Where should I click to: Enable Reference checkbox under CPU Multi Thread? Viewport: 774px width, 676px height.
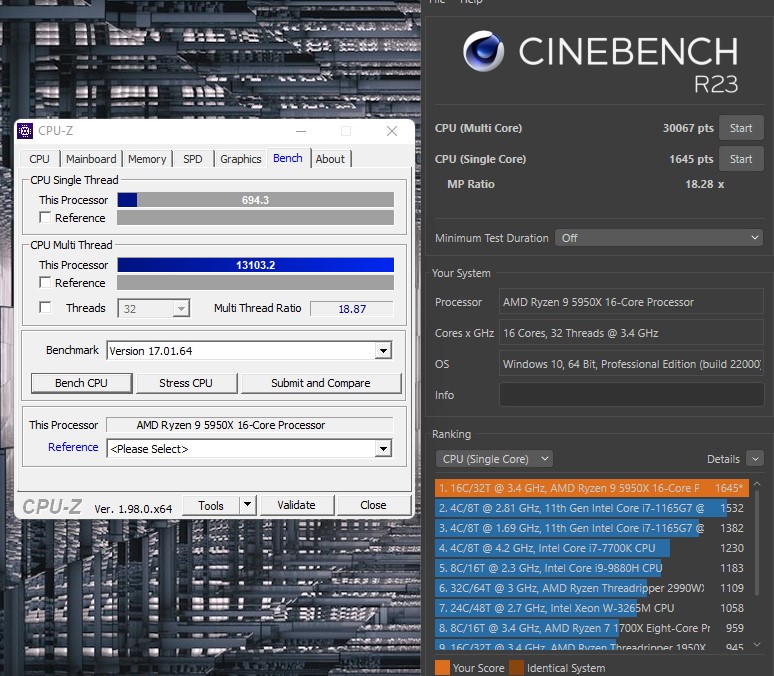coord(45,282)
